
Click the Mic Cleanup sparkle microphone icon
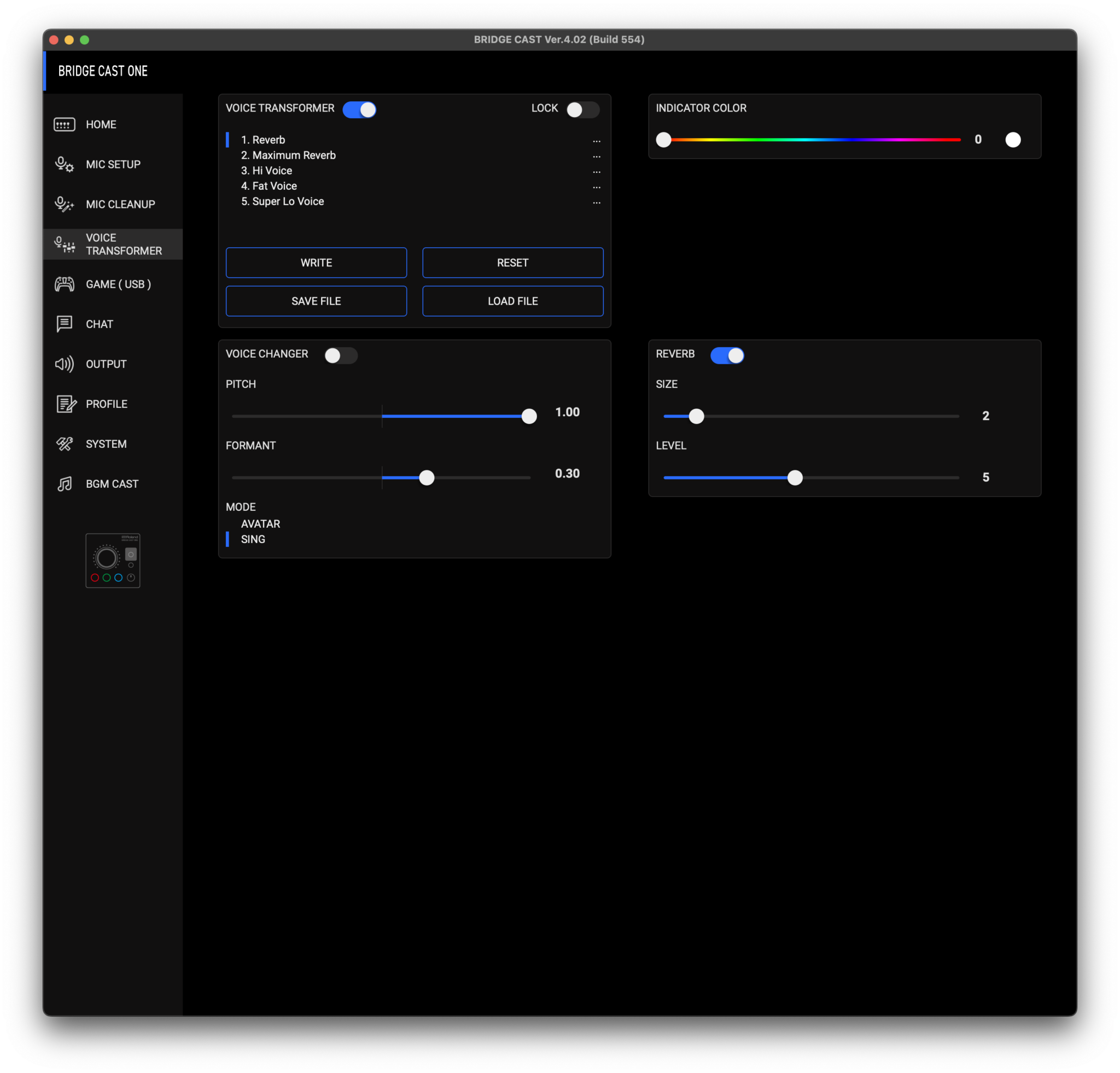coord(64,205)
